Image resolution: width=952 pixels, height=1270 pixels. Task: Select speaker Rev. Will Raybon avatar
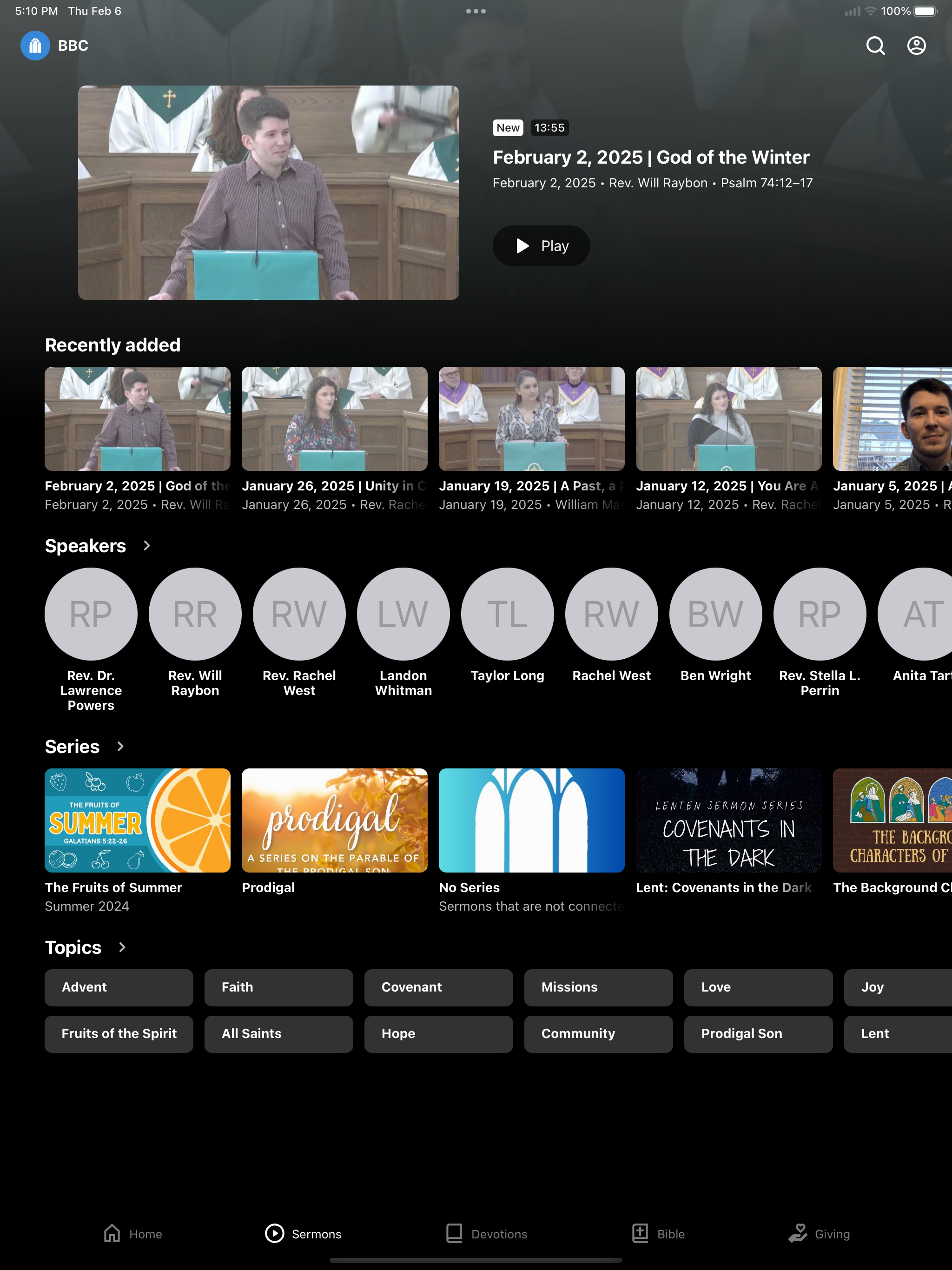click(195, 614)
